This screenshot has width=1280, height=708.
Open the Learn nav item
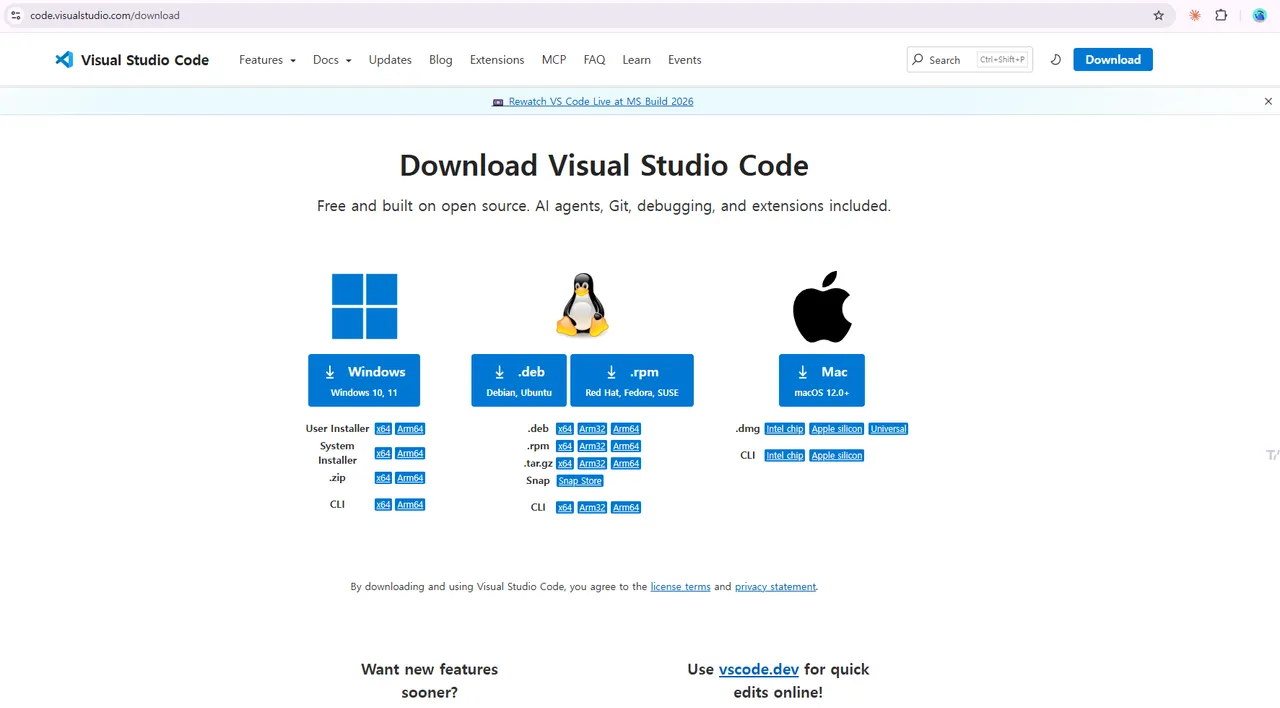click(x=636, y=60)
